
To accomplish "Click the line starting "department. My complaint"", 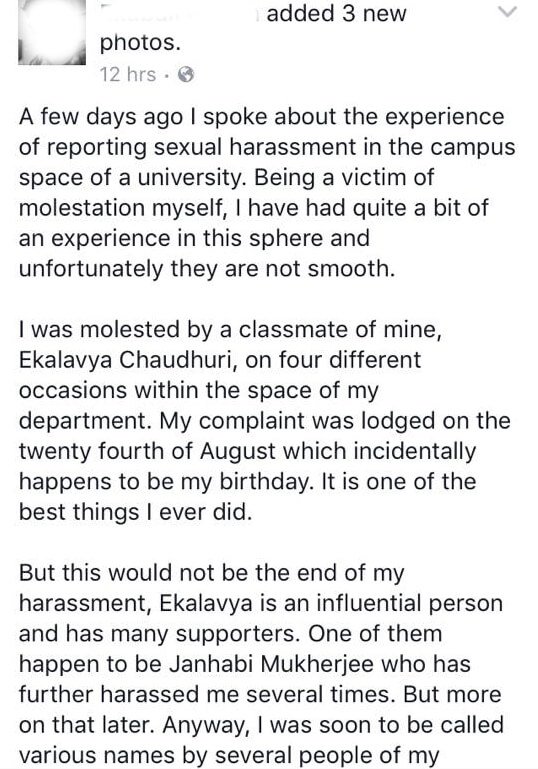I will pos(265,421).
